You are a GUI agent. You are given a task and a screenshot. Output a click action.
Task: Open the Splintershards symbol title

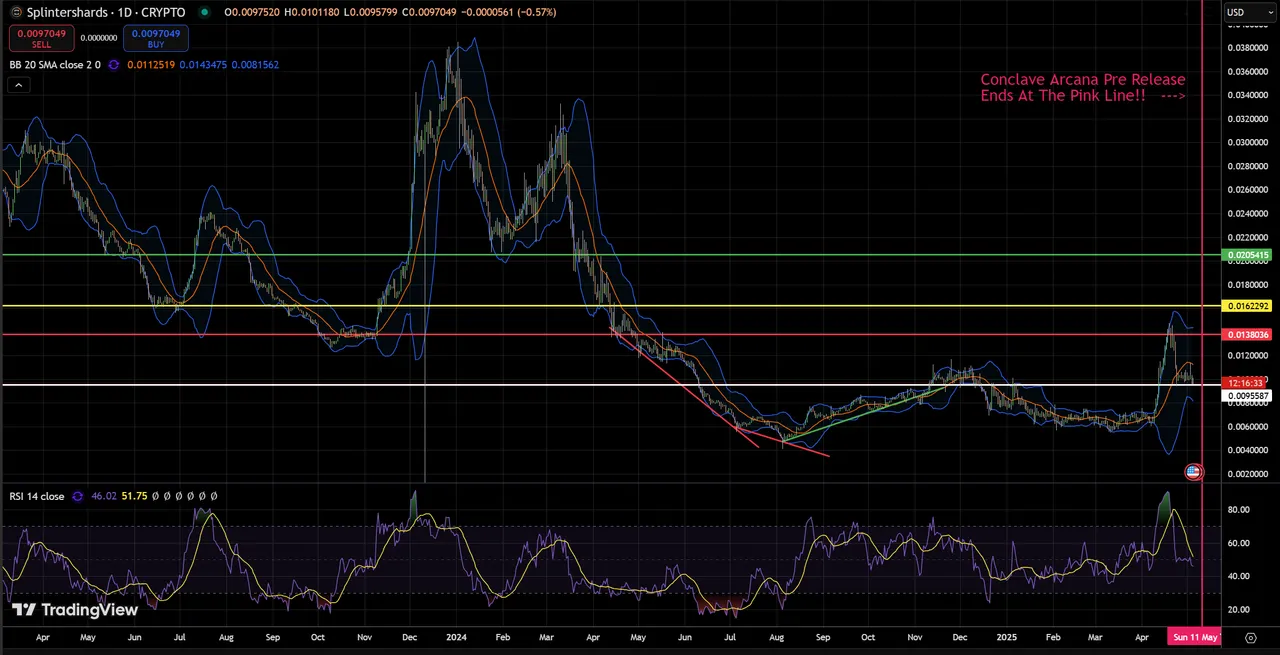(106, 12)
